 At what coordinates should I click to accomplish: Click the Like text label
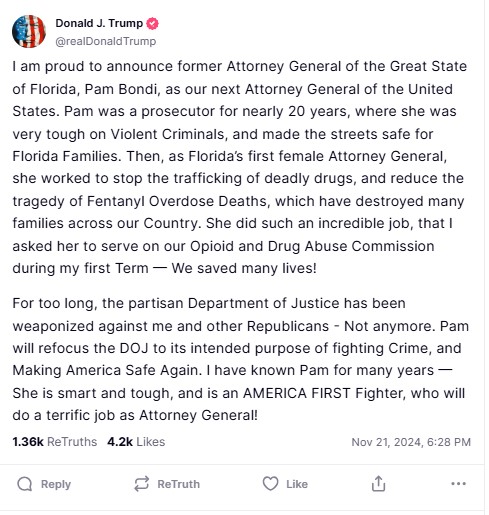click(297, 484)
